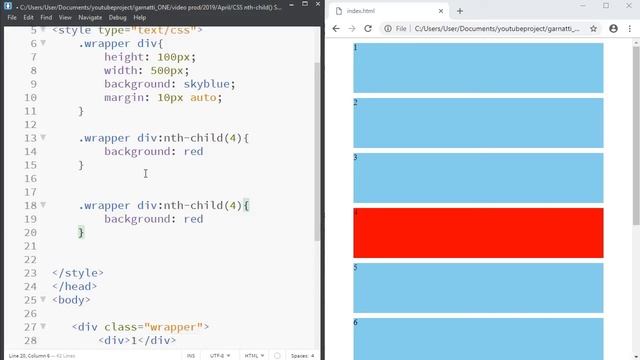Open the View menu in Brackets
Screen dimensions: 640x360
65,18
